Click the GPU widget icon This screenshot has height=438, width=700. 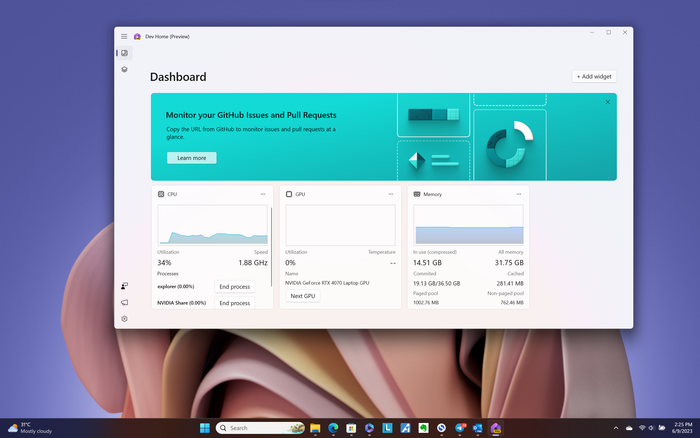(289, 194)
